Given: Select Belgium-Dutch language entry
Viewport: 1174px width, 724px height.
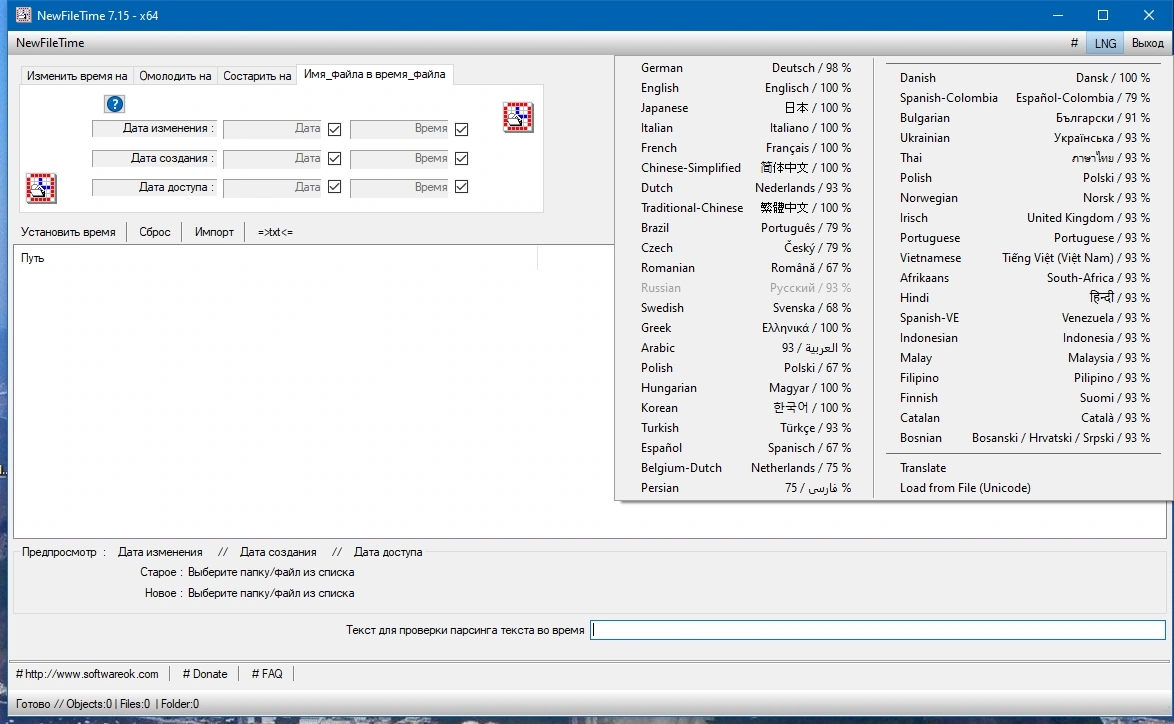Looking at the screenshot, I should pyautogui.click(x=746, y=468).
